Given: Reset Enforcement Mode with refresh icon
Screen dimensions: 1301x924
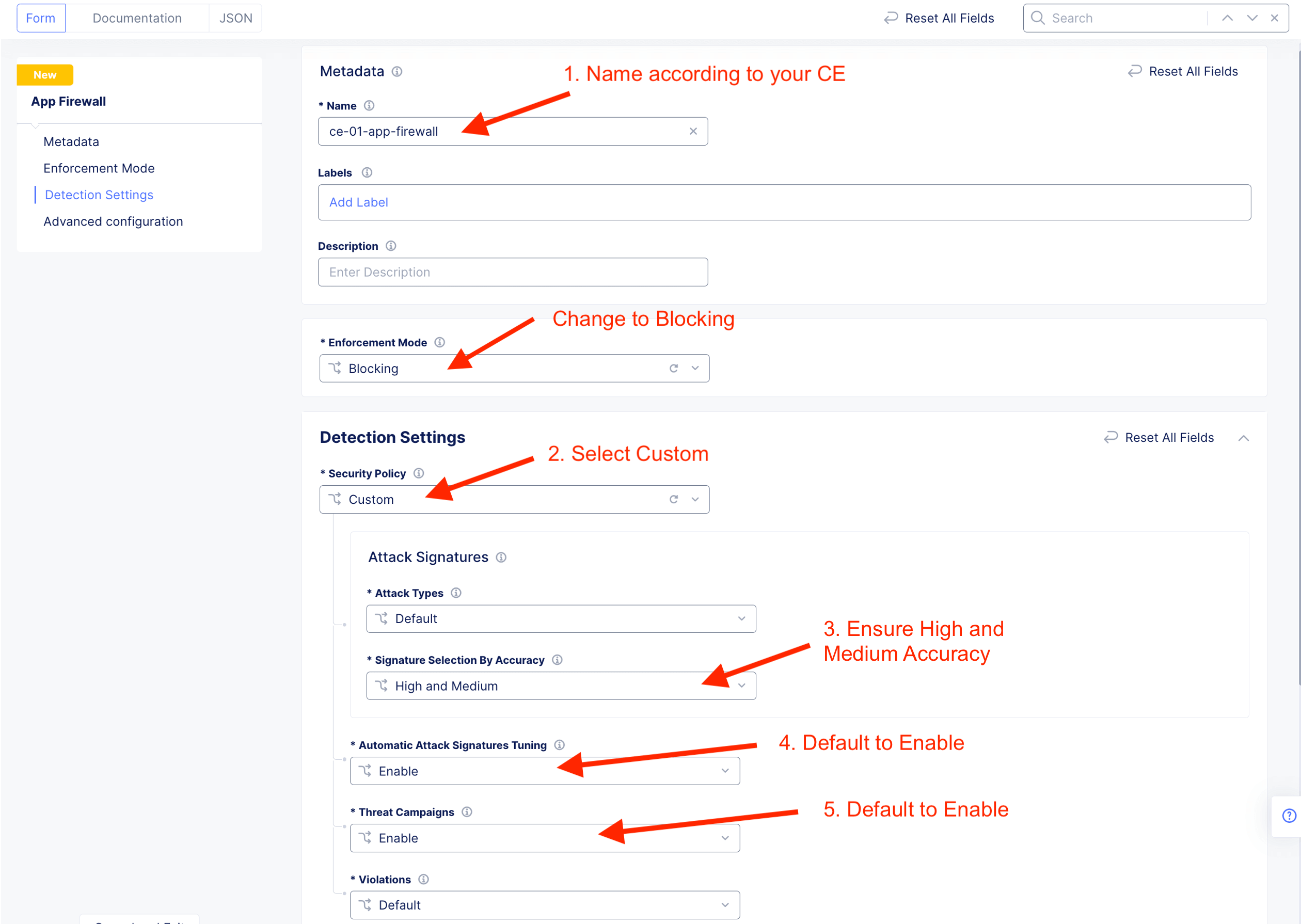Looking at the screenshot, I should 674,369.
